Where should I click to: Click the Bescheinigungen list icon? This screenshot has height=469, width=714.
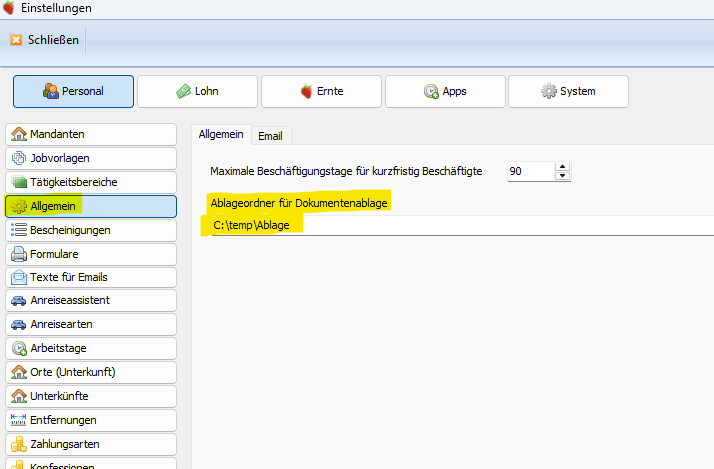19,230
